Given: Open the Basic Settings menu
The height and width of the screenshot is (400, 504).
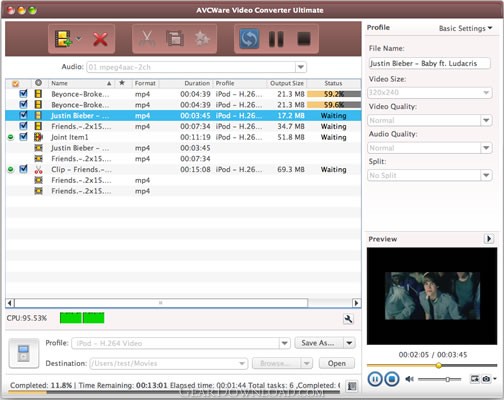Looking at the screenshot, I should [x=465, y=28].
